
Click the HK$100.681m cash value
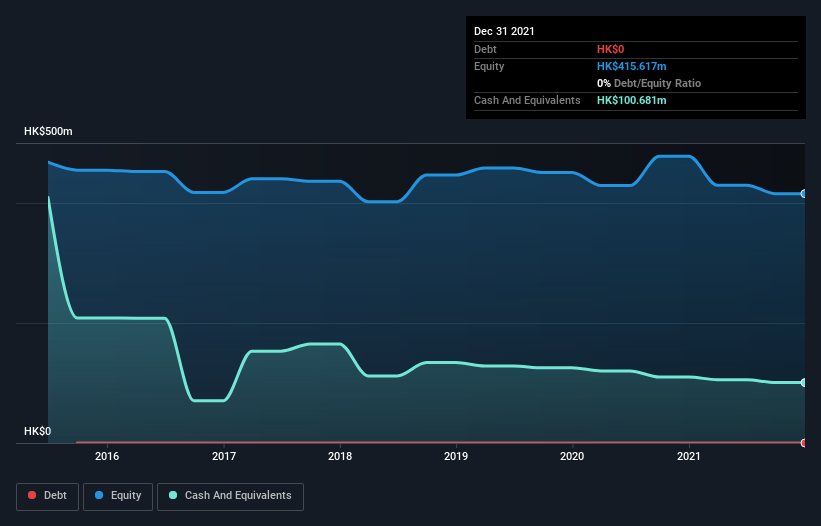point(631,100)
